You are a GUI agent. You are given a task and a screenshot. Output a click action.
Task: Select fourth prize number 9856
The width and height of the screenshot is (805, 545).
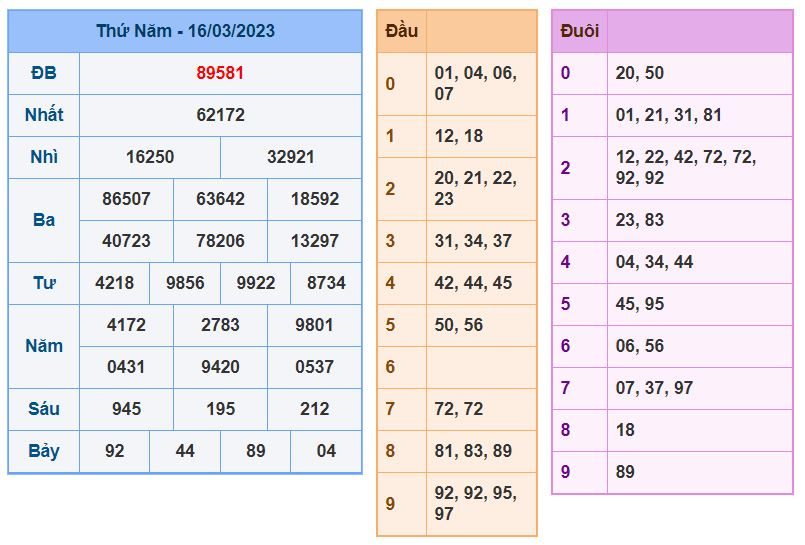(185, 283)
